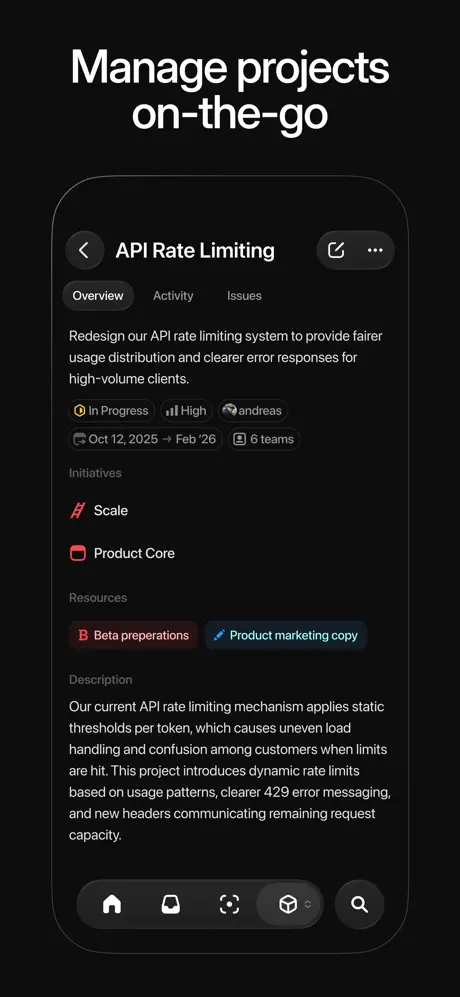Change the In Progress status chip

click(111, 411)
